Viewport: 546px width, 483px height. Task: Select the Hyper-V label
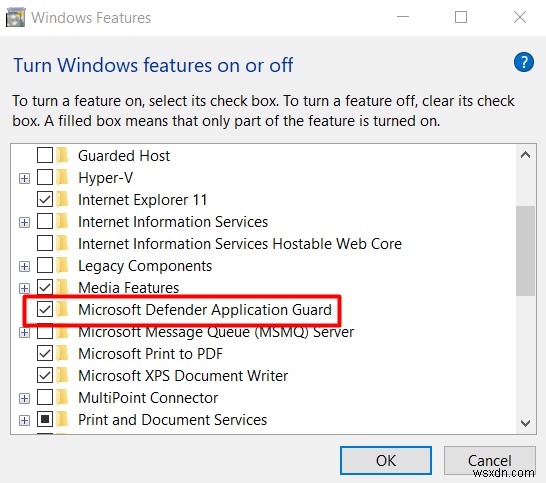[x=106, y=178]
